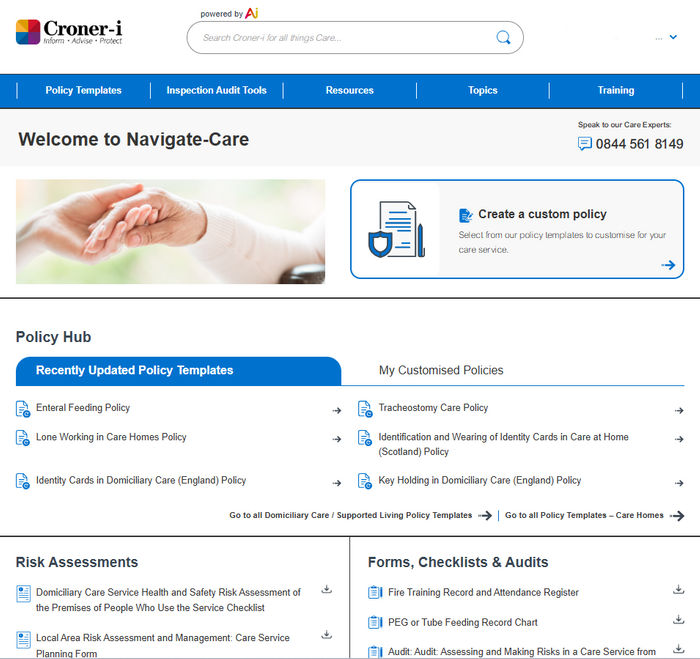This screenshot has height=659, width=700.
Task: Click the chat icon beside the phone number
Action: pyautogui.click(x=585, y=144)
